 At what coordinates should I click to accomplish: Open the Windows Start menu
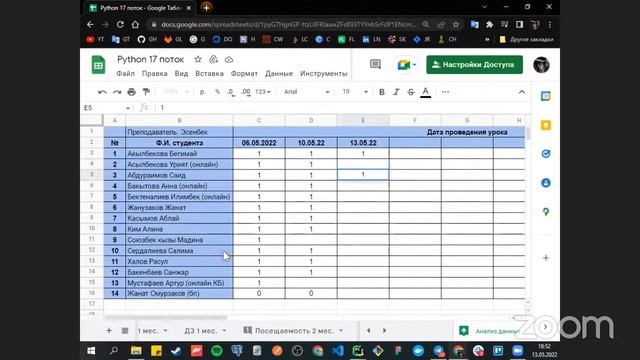pos(91,351)
